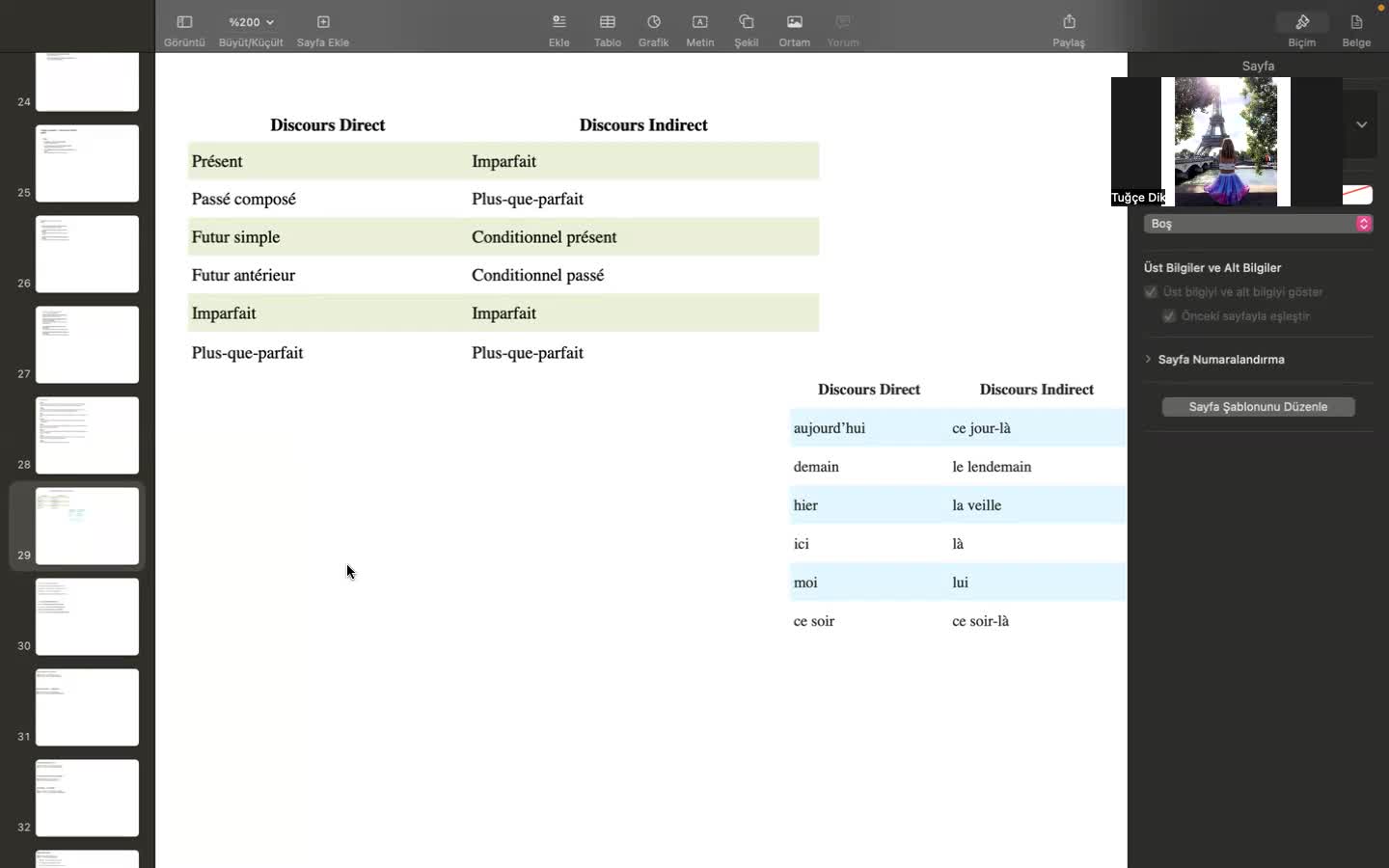Select page 30 thumbnail
Image resolution: width=1389 pixels, height=868 pixels.
[x=87, y=616]
